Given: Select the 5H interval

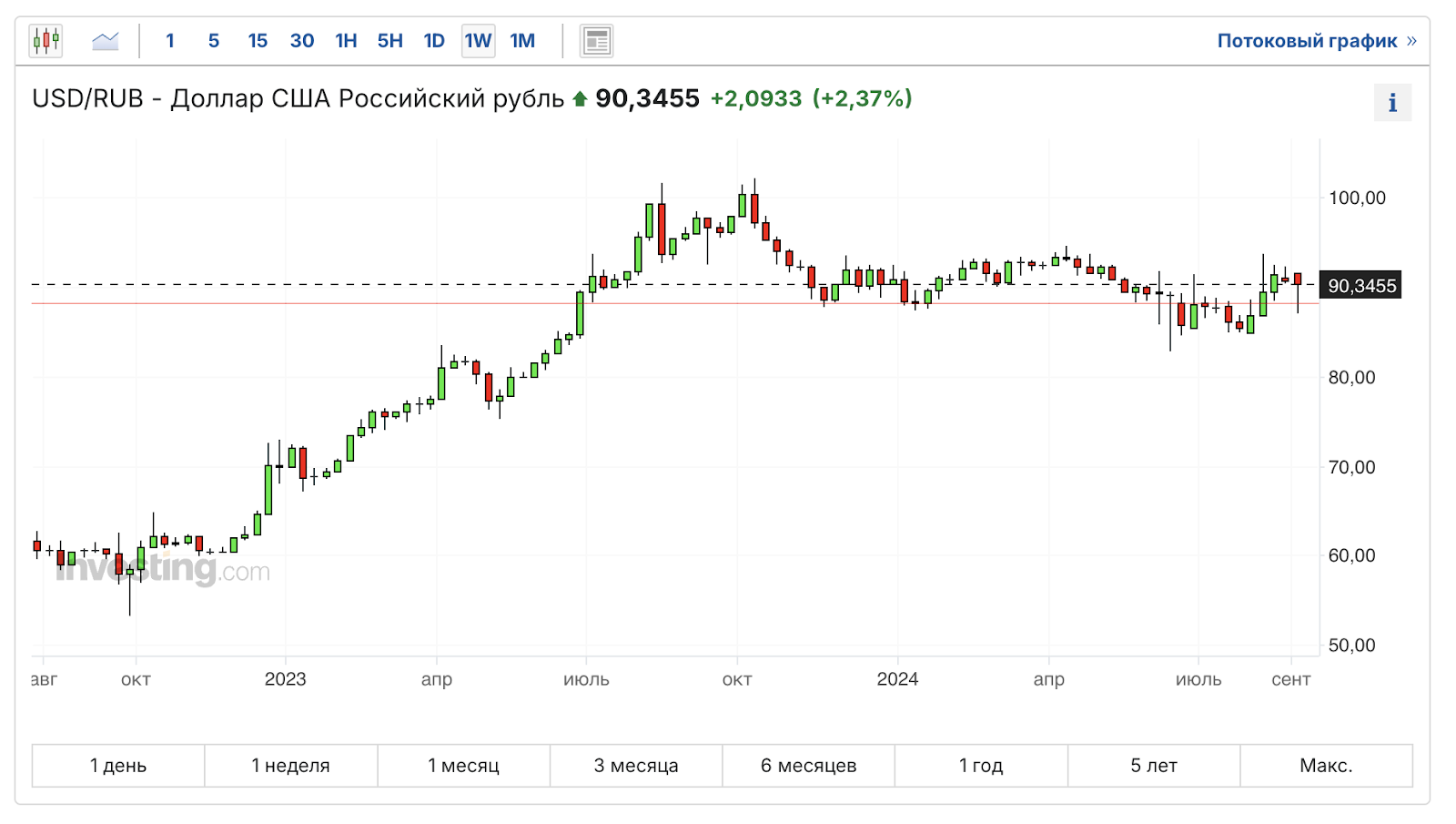Looking at the screenshot, I should [390, 41].
